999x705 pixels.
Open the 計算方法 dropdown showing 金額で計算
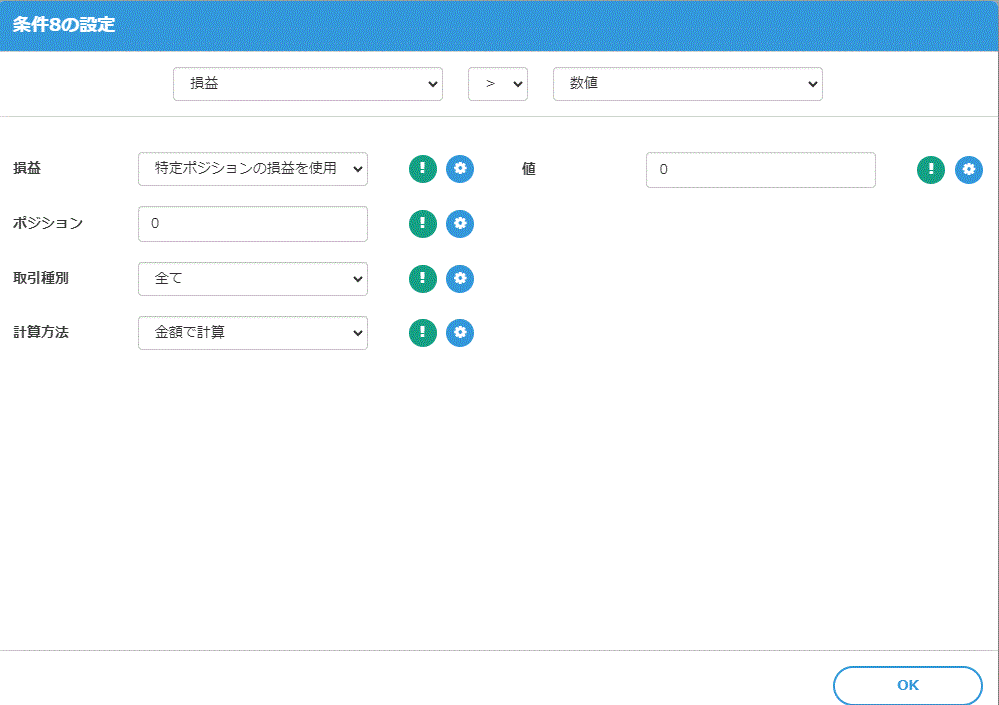point(252,333)
